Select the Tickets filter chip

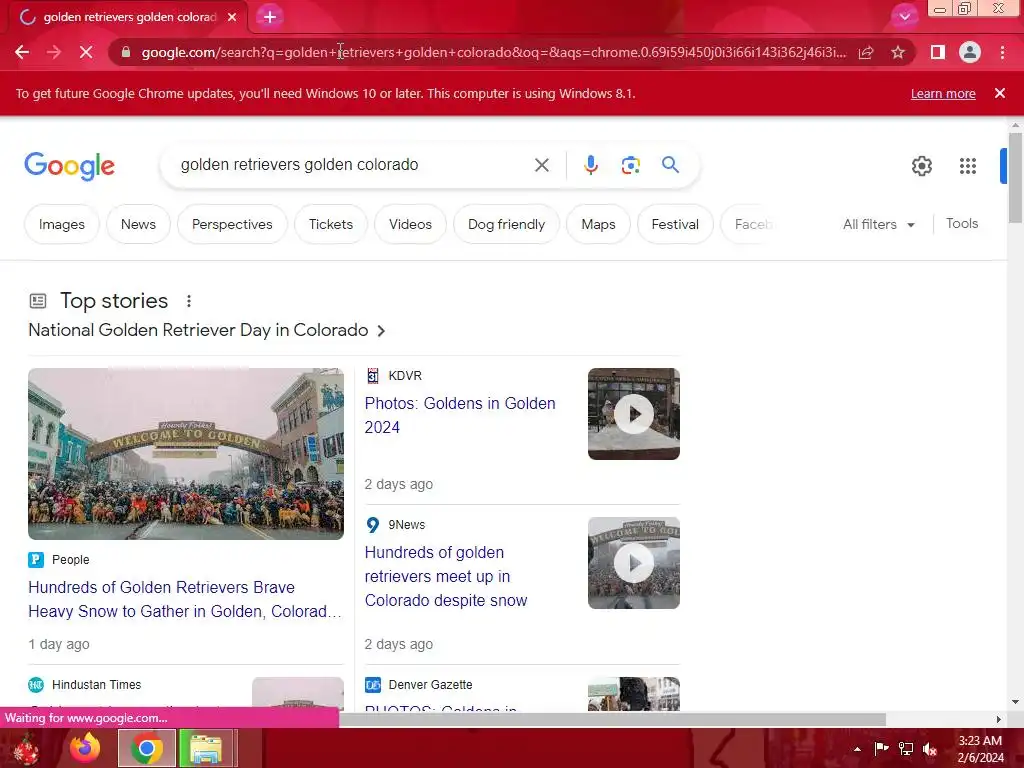point(330,224)
